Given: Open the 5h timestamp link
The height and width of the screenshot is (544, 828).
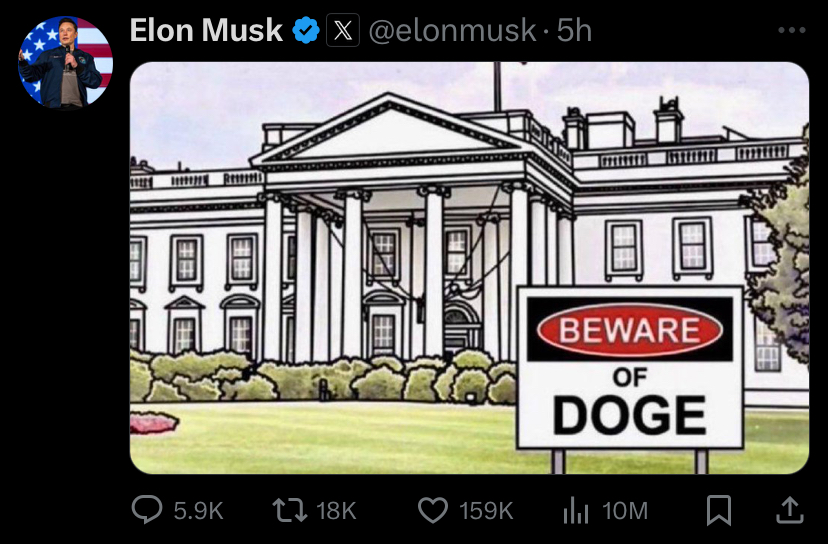Looking at the screenshot, I should [x=574, y=31].
